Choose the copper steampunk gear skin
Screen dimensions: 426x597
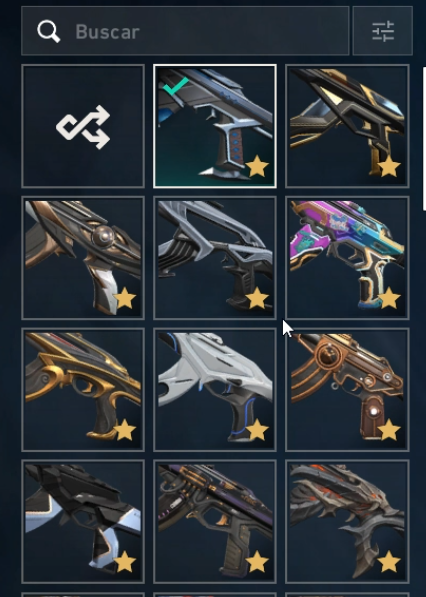tap(347, 389)
